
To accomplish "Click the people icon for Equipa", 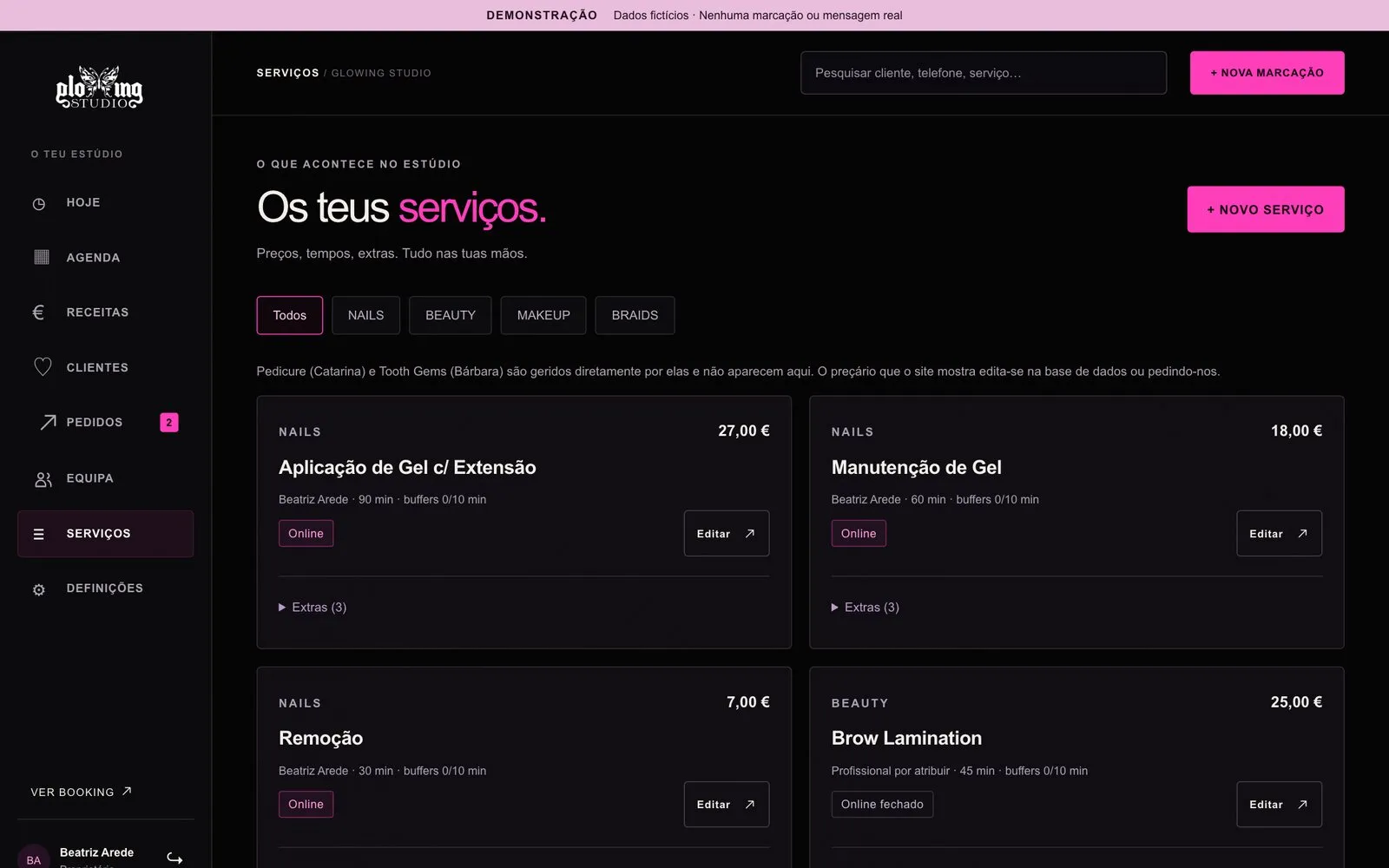I will tap(43, 479).
